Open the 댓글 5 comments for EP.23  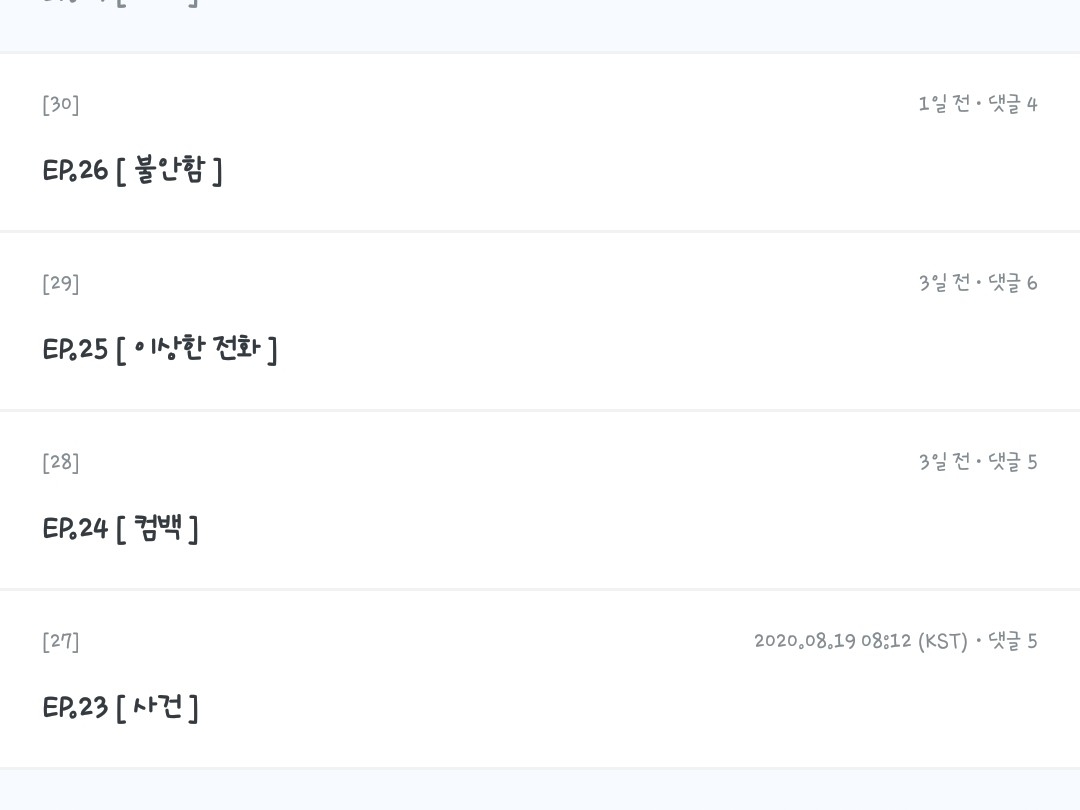(x=1012, y=641)
